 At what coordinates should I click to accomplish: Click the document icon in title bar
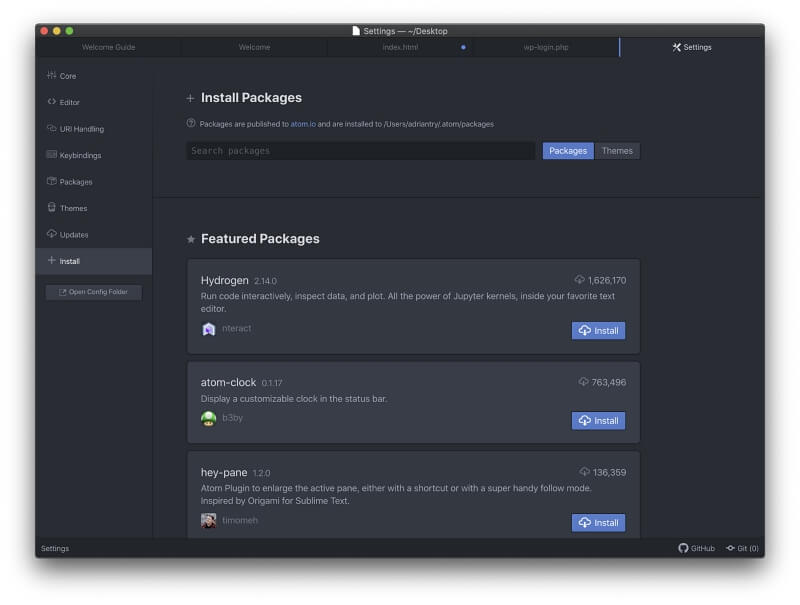[356, 31]
